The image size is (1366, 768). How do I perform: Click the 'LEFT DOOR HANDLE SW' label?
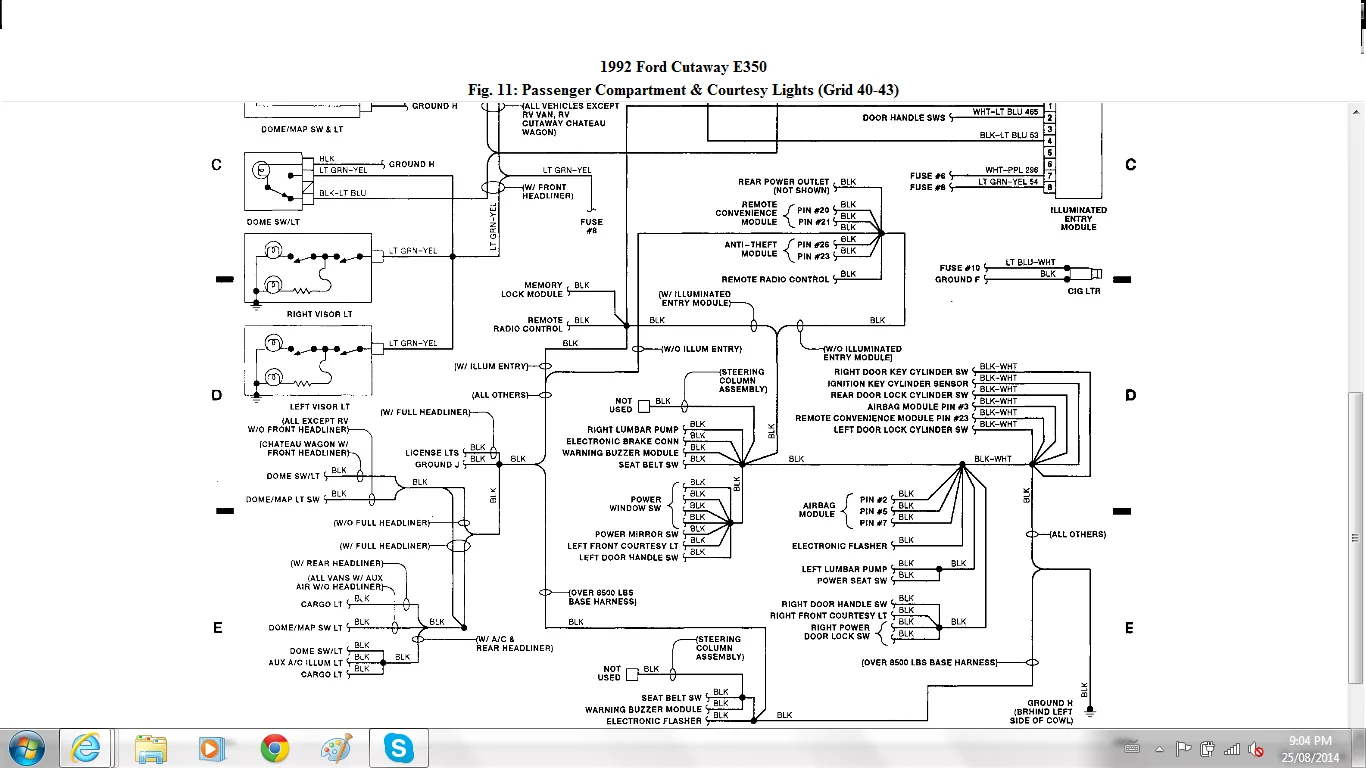pyautogui.click(x=629, y=558)
